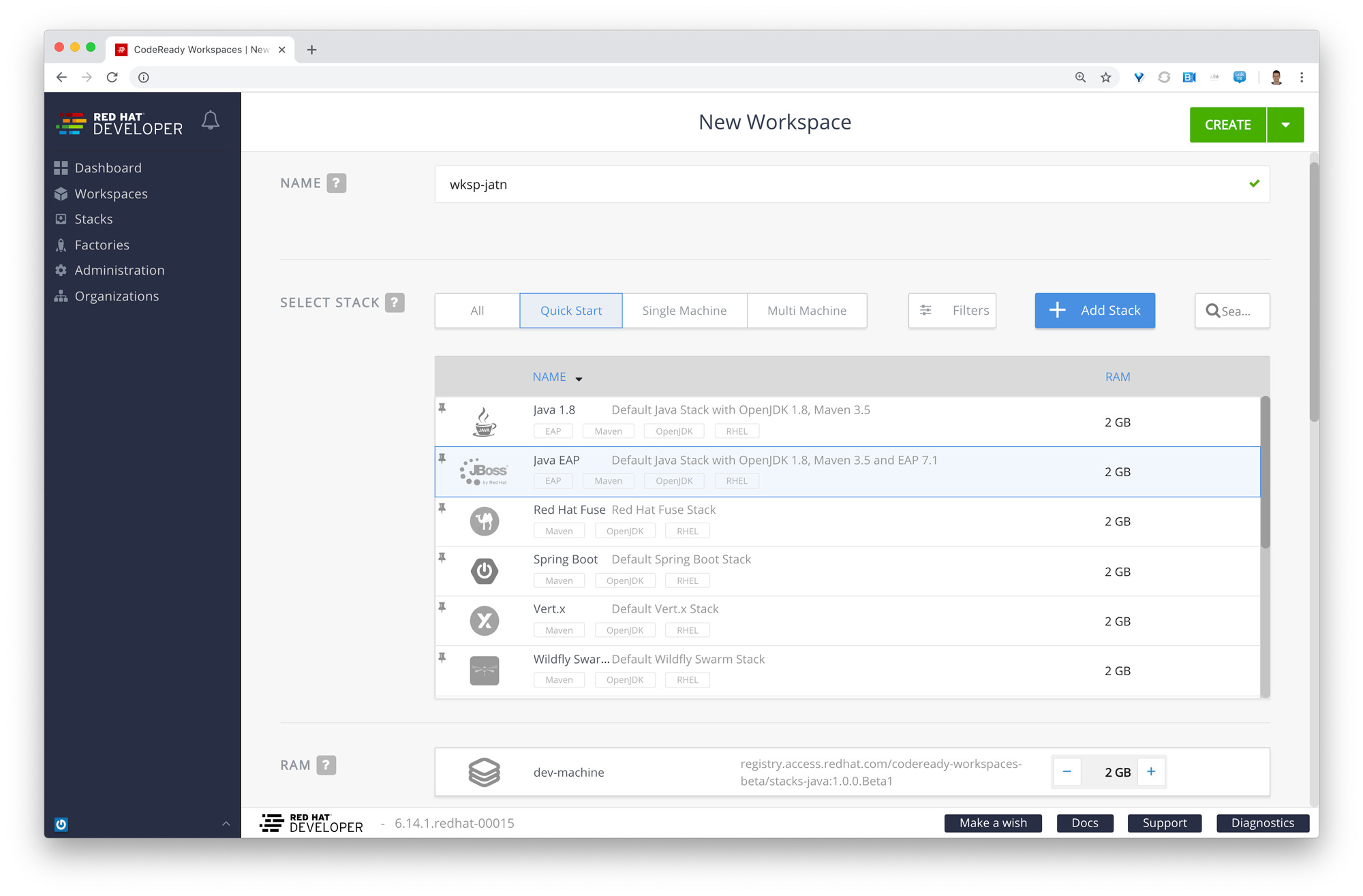The height and width of the screenshot is (896, 1363).
Task: Click the Spring Boot stack power icon
Action: tap(485, 571)
